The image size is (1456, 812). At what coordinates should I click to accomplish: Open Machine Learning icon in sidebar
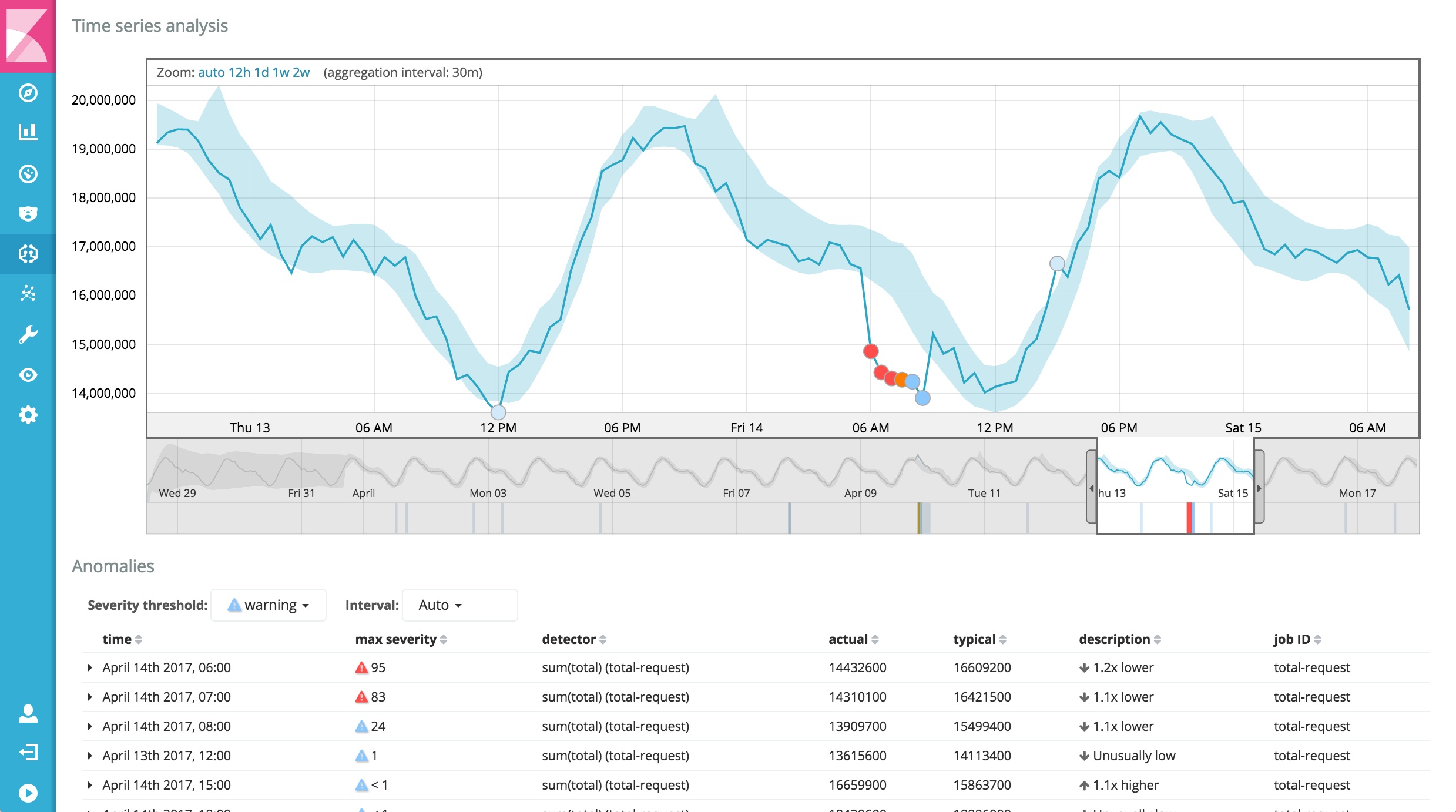tap(28, 254)
